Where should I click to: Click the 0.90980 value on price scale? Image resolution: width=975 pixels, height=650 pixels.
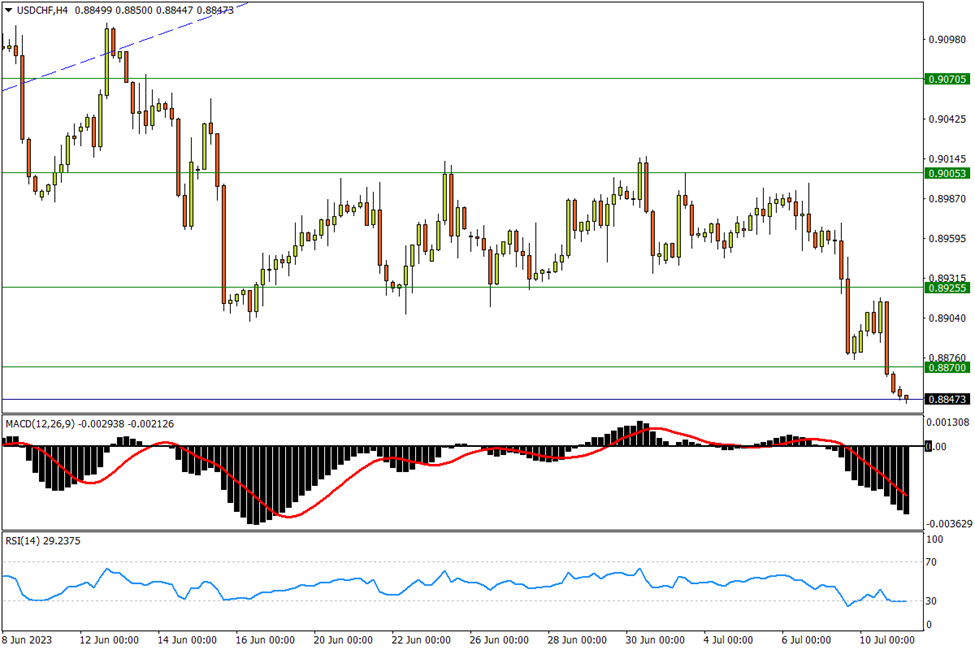pos(945,40)
